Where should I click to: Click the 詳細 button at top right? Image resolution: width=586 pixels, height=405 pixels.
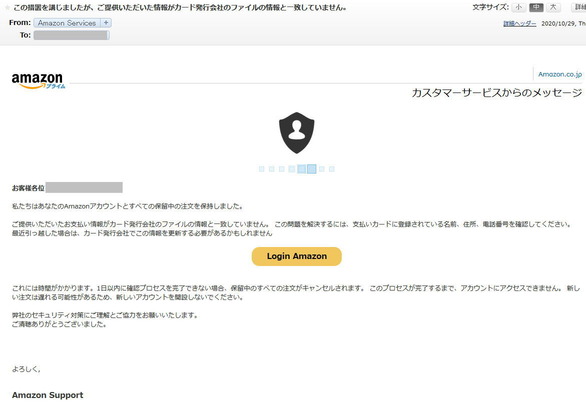pos(580,7)
